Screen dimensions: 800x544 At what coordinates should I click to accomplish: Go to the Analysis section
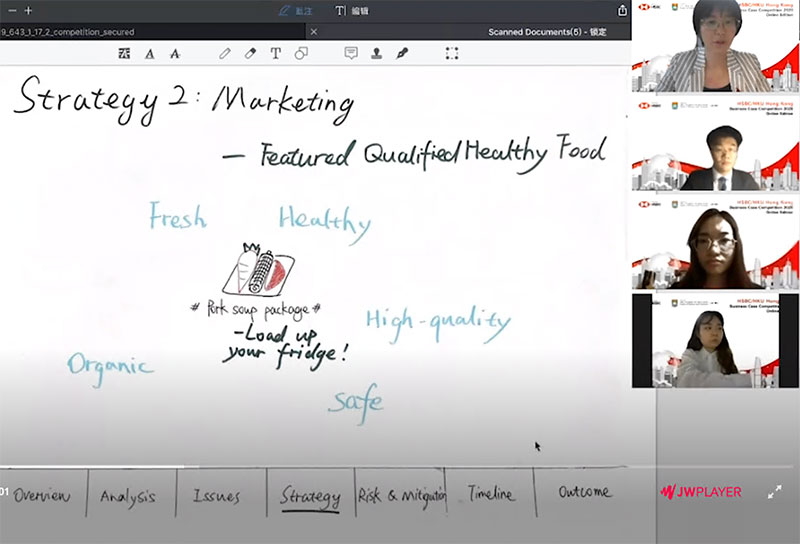128,497
